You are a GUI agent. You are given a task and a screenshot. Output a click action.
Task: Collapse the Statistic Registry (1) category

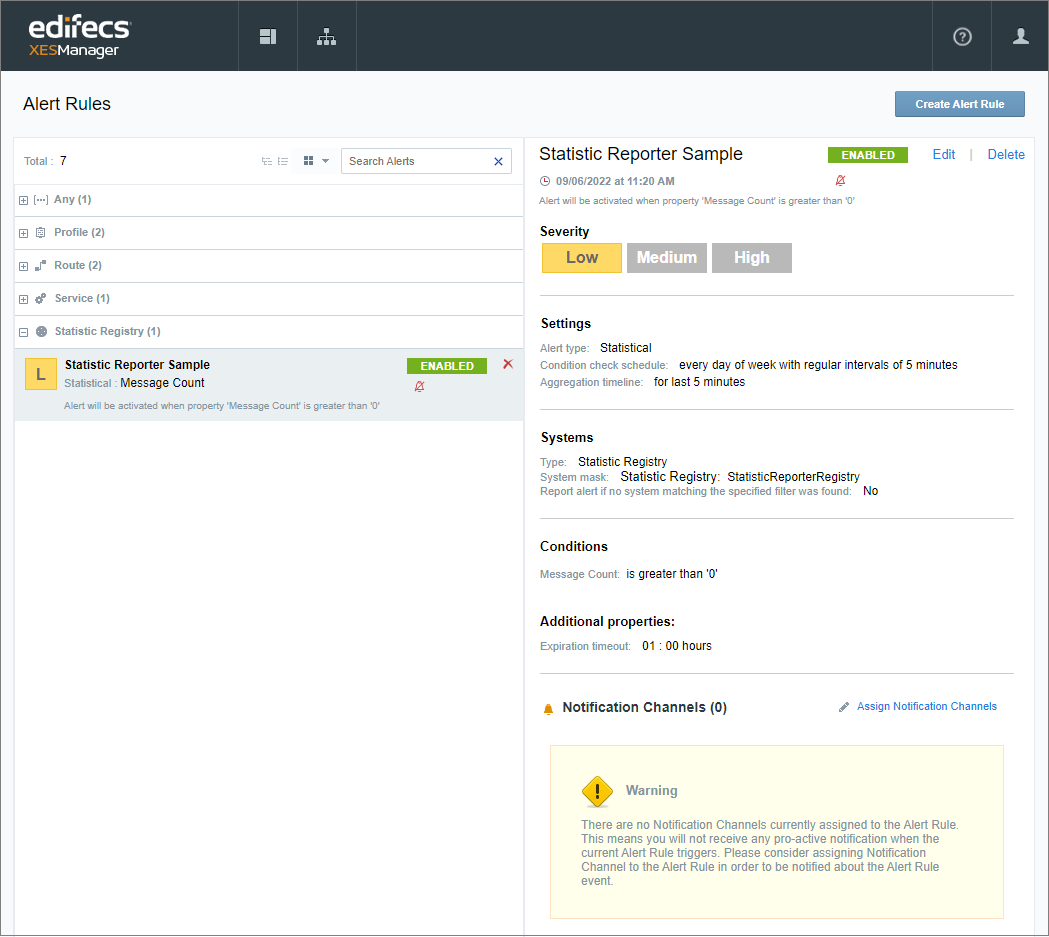click(22, 331)
